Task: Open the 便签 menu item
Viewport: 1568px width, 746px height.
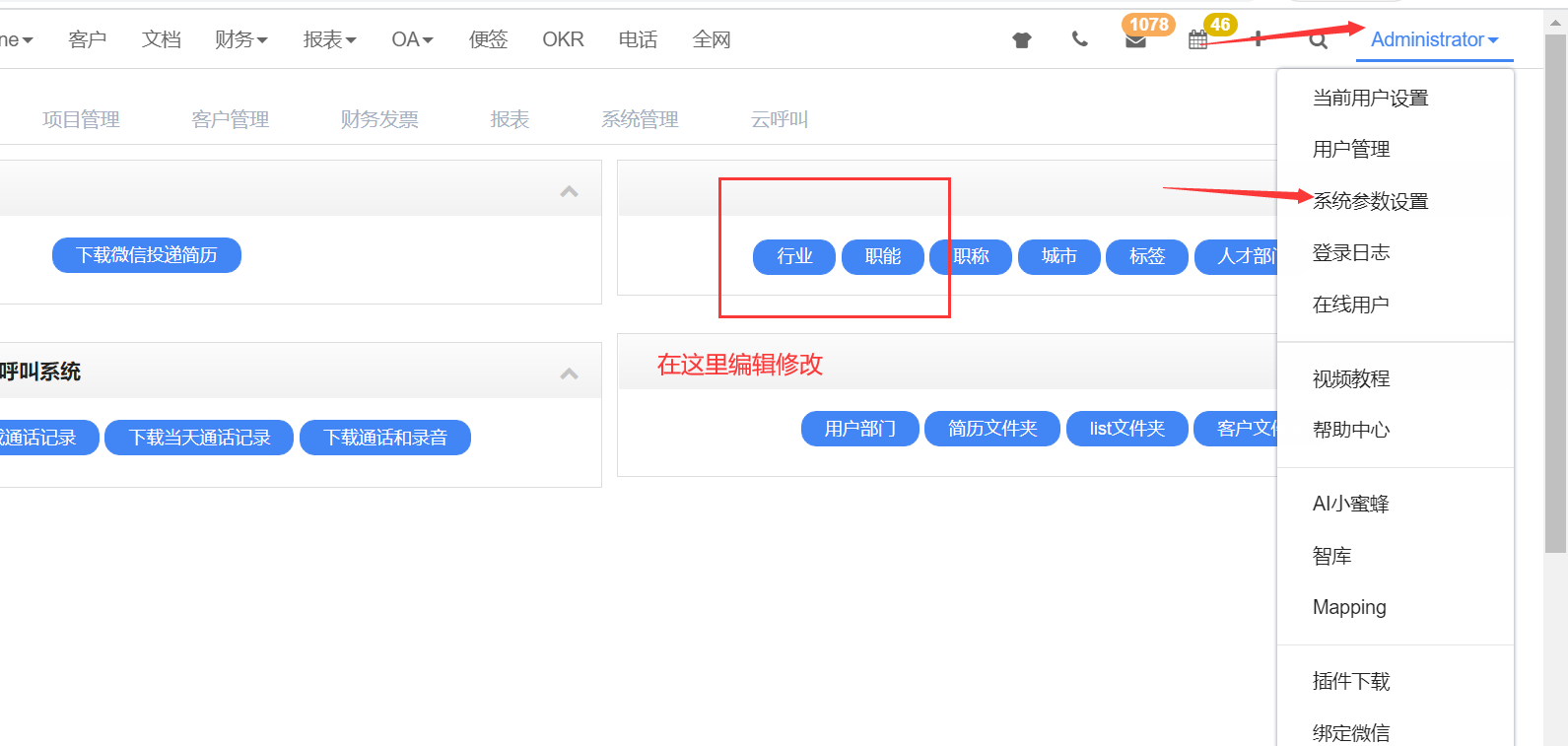Action: click(489, 39)
